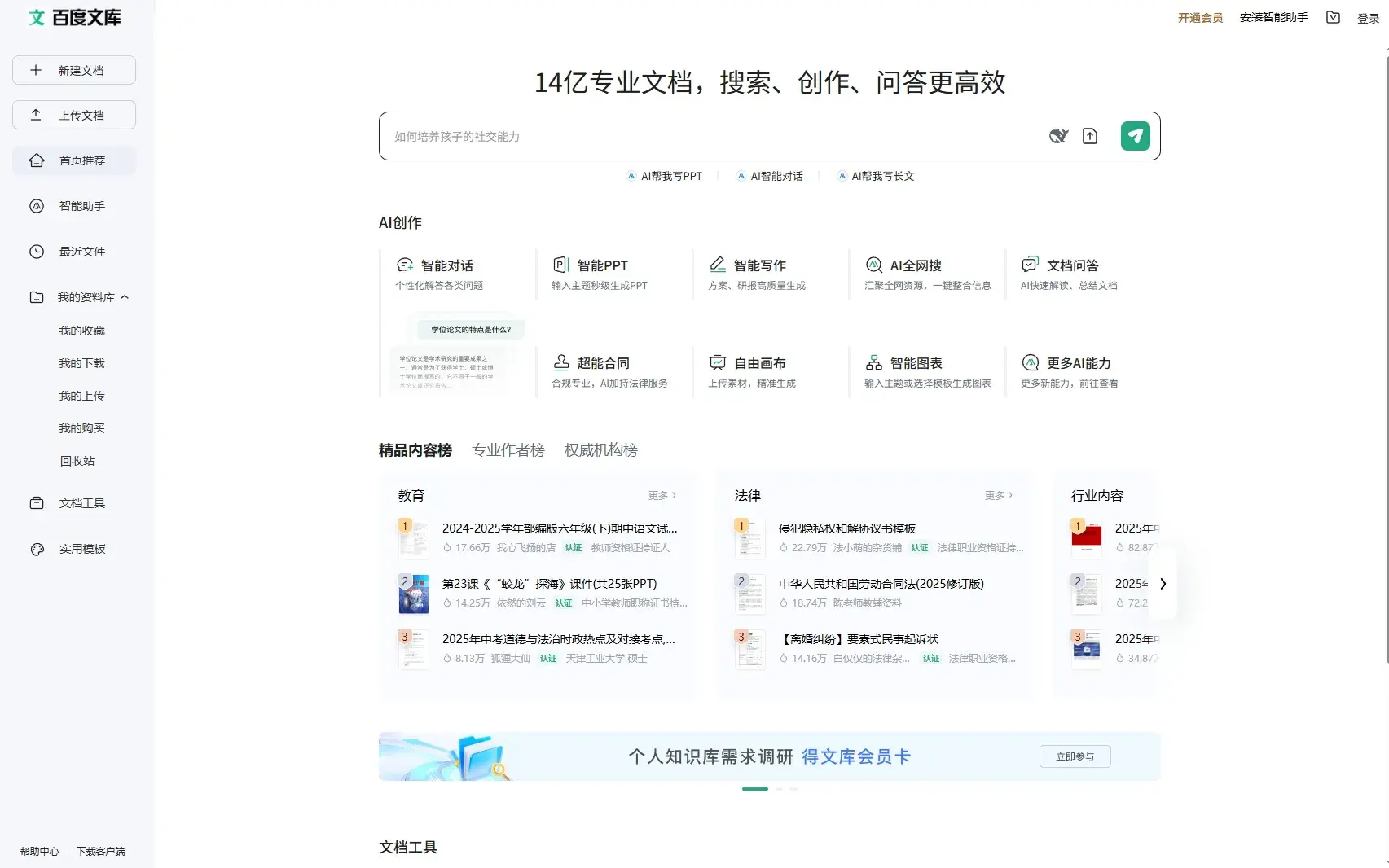The width and height of the screenshot is (1389, 868).
Task: Click the right arrow to show next ranking cards
Action: (1163, 584)
